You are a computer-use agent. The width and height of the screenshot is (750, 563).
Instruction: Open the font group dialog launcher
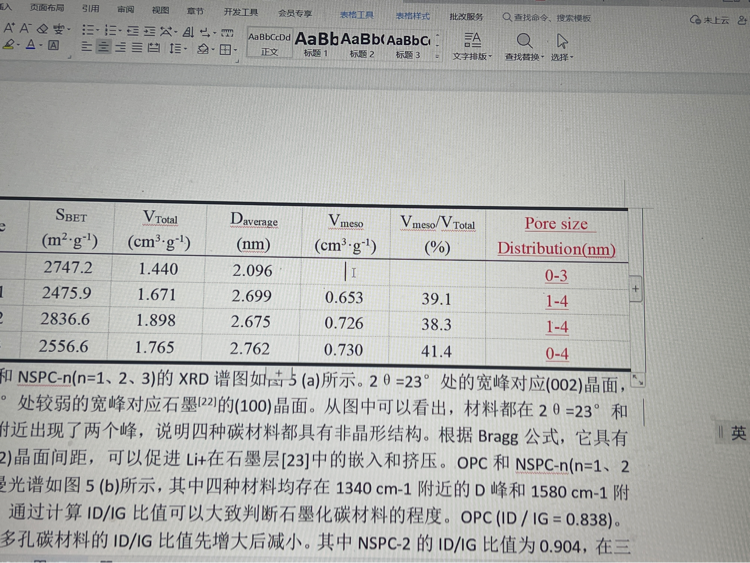70,56
